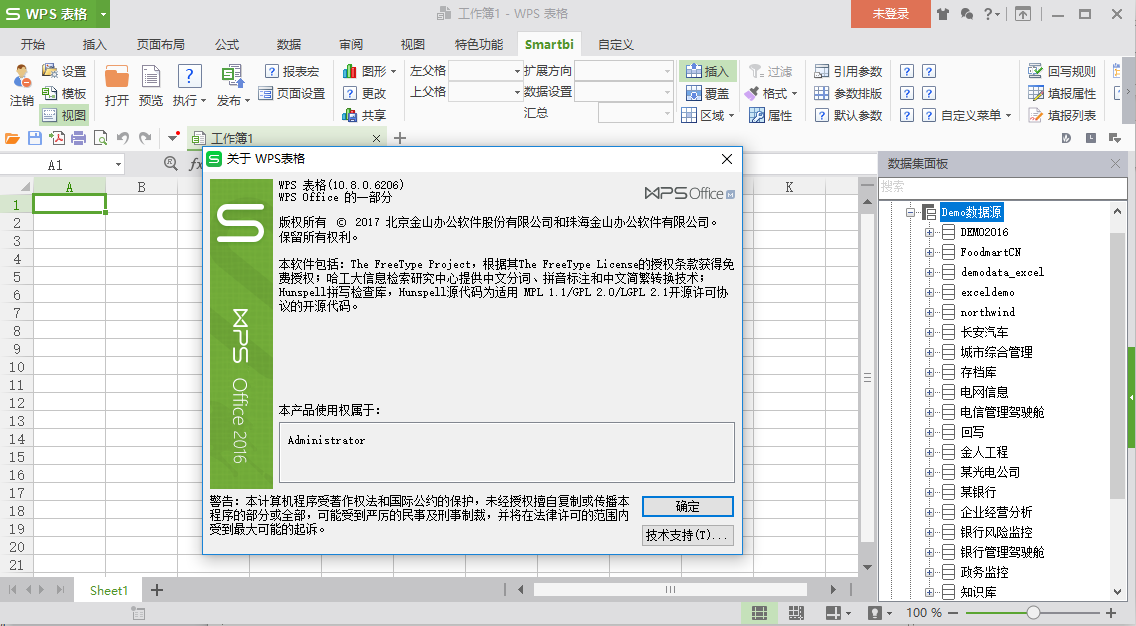Open the 左父格 combo box
The image size is (1136, 626).
485,71
